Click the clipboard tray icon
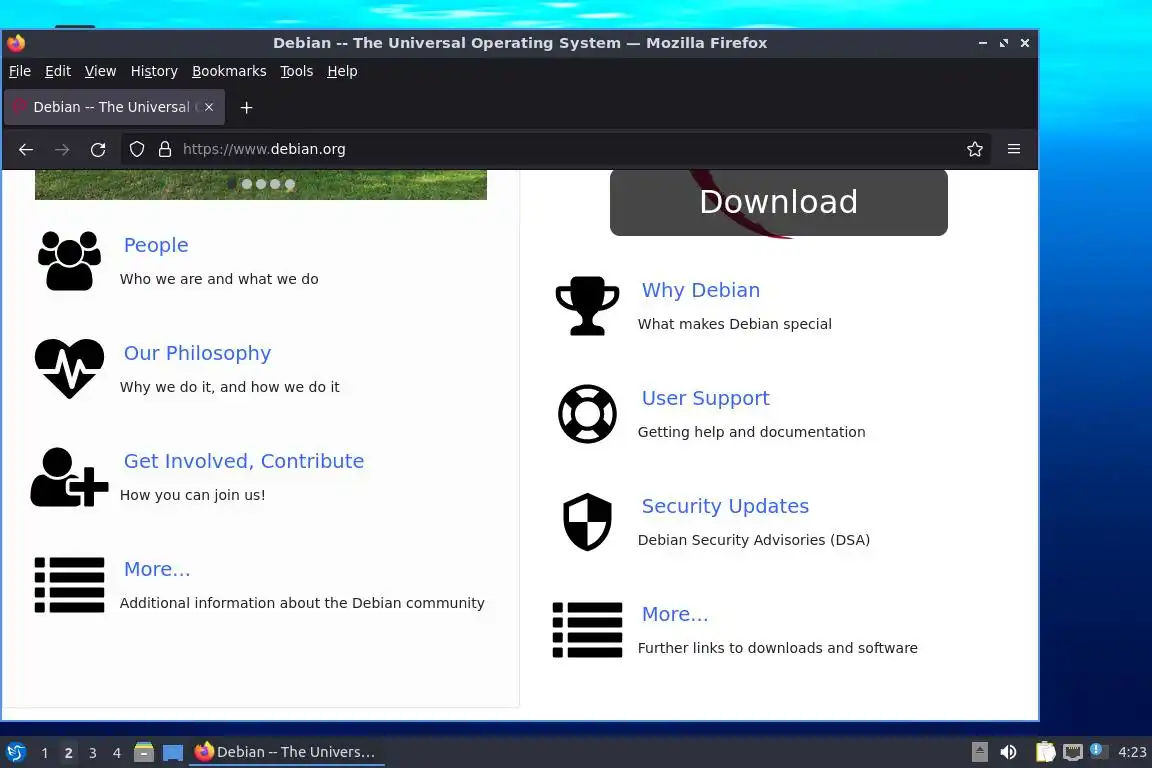Image resolution: width=1152 pixels, height=768 pixels. [x=1045, y=752]
